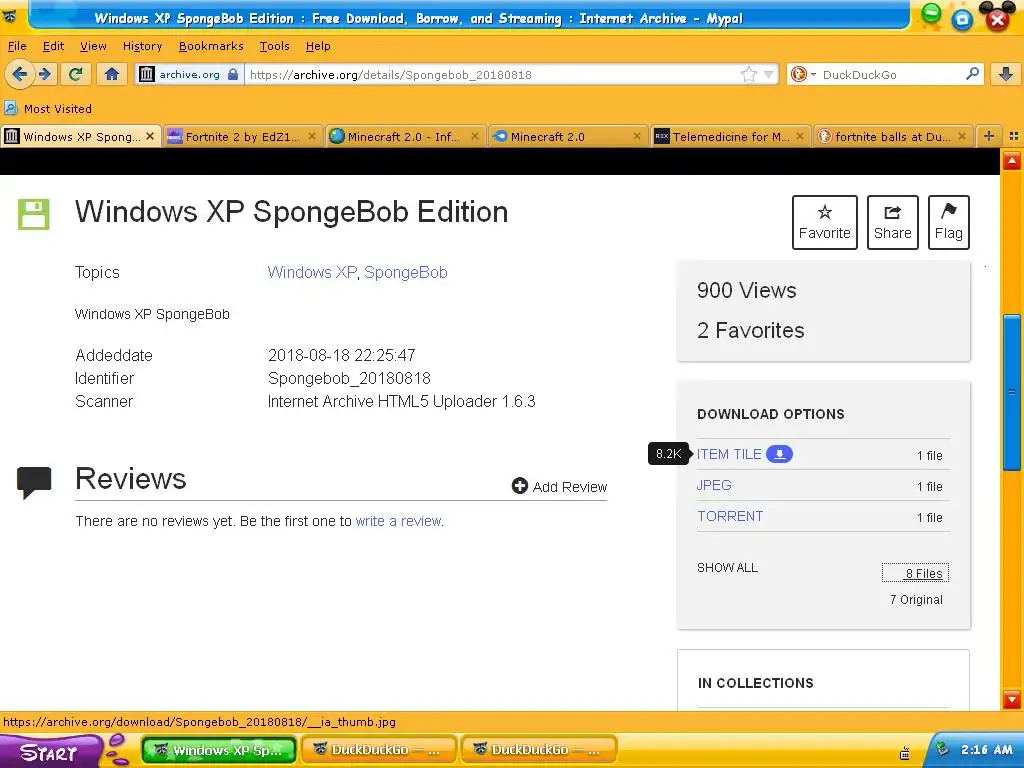Click the Favorite star button
The image size is (1024, 768).
824,222
